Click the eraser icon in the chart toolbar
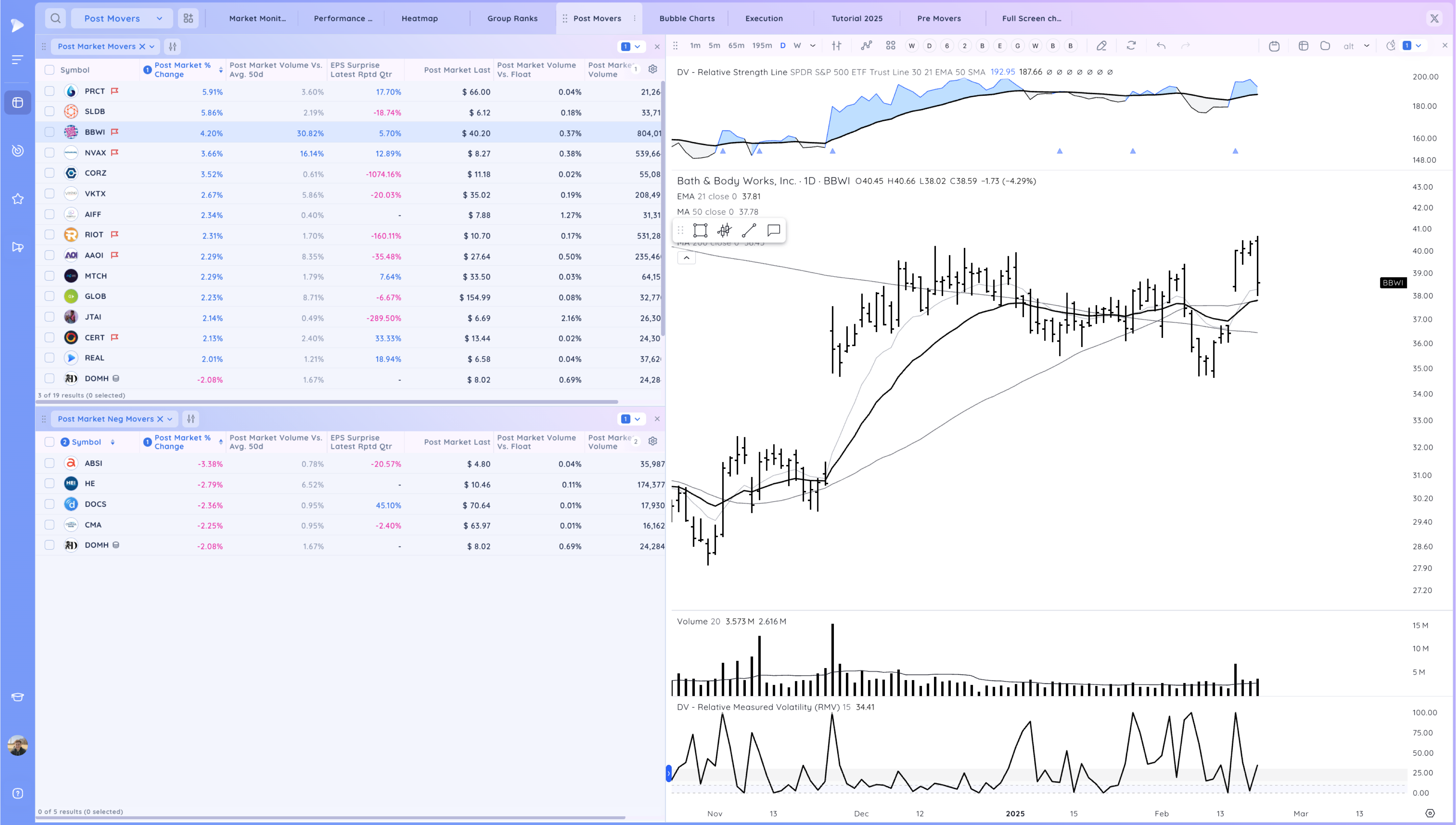 [x=1101, y=46]
